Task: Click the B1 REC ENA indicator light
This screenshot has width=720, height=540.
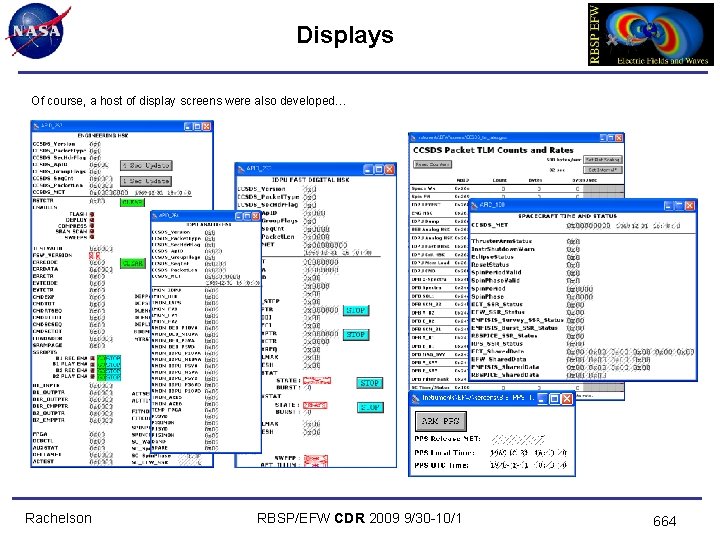Action: click(x=92, y=358)
